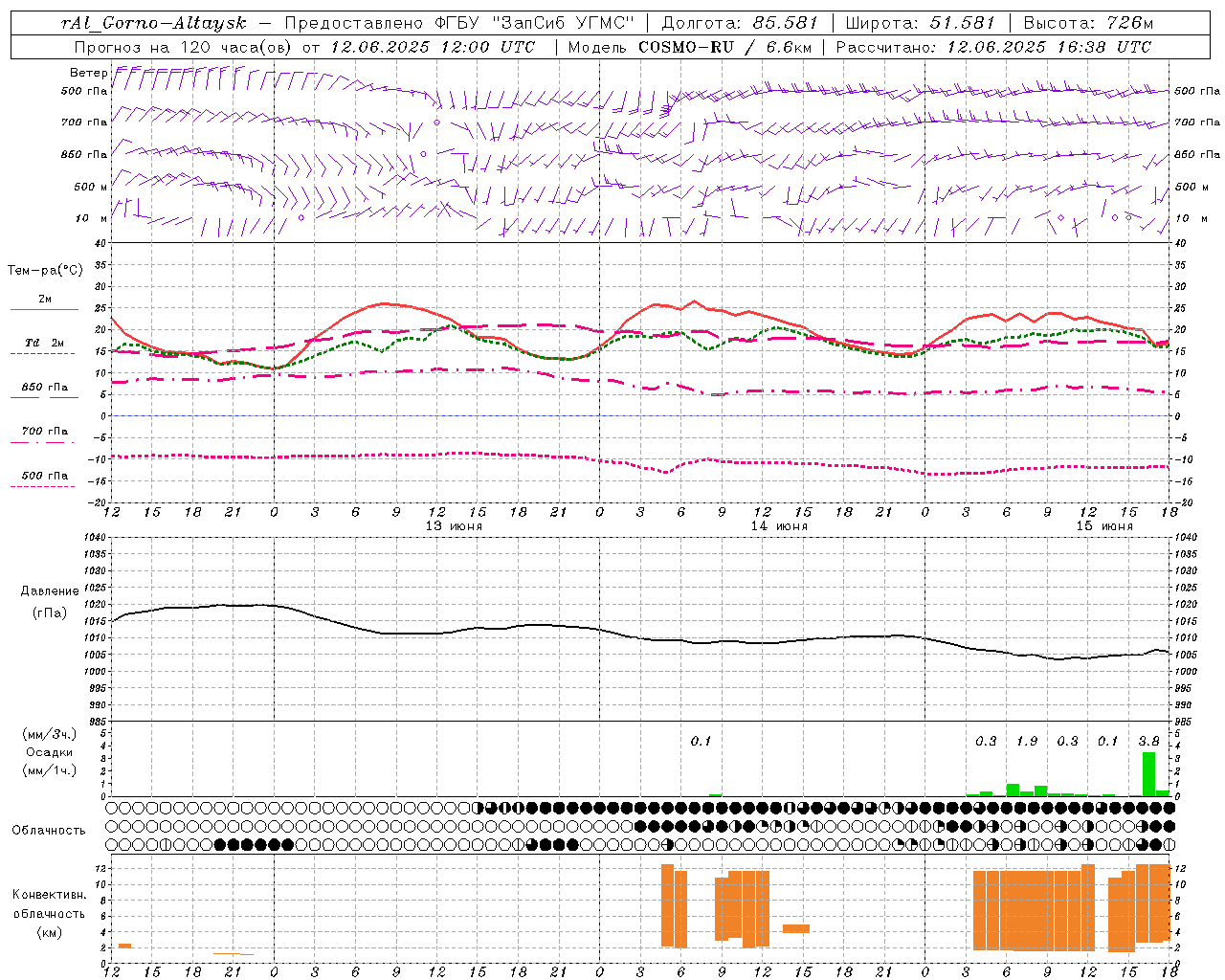Click the model name COSMO-RU
This screenshot has width=1225, height=980.
(x=685, y=46)
